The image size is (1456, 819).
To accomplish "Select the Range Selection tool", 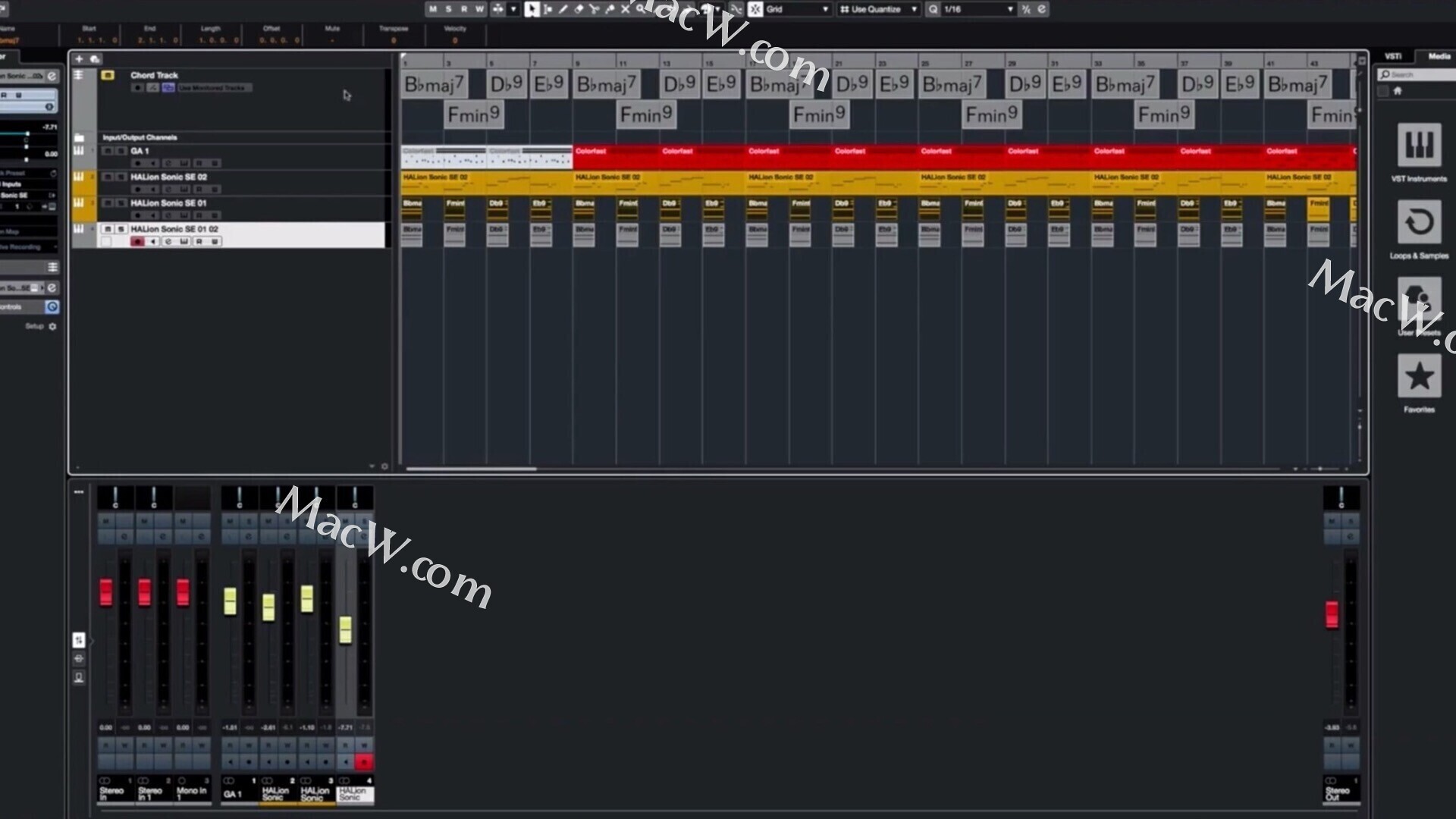I will pos(548,9).
